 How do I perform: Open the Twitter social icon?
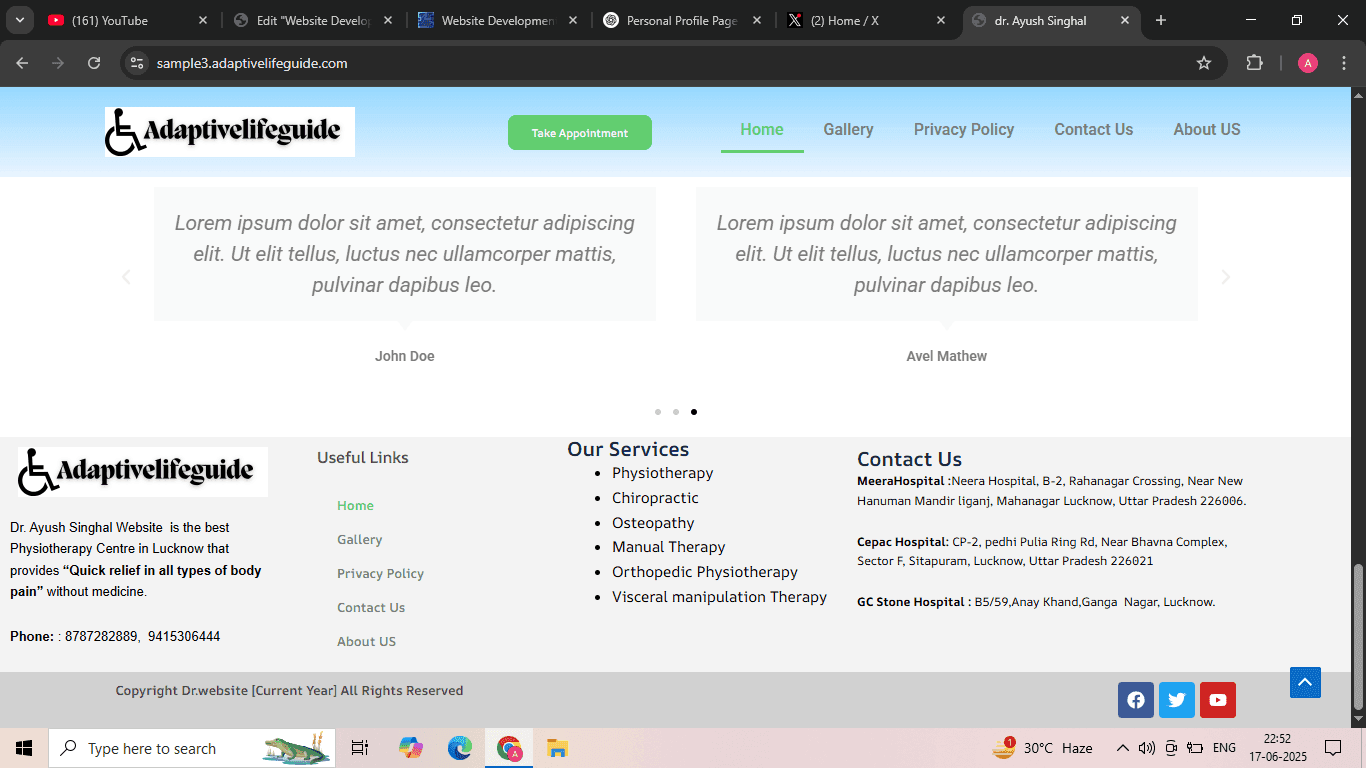pyautogui.click(x=1176, y=700)
